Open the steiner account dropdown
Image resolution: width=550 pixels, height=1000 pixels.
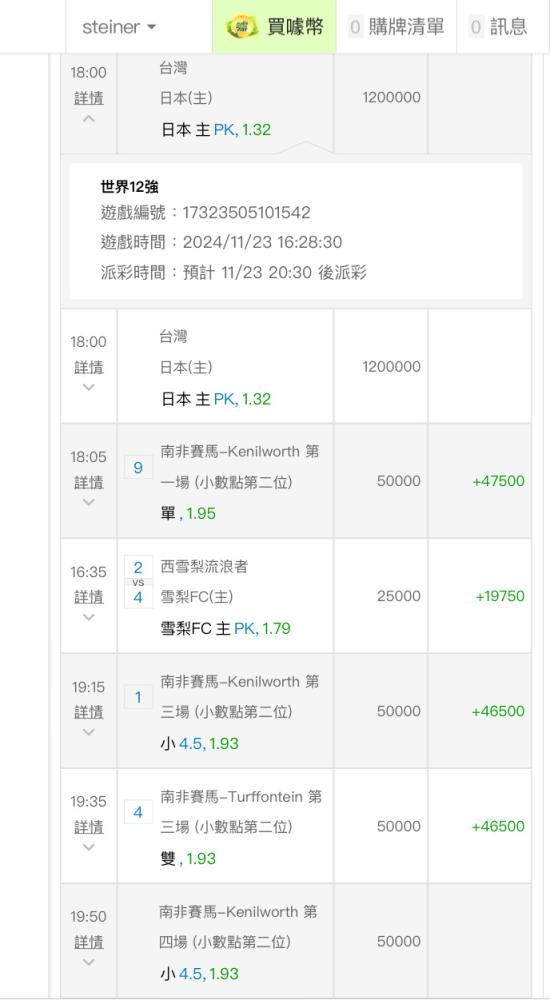[x=119, y=27]
